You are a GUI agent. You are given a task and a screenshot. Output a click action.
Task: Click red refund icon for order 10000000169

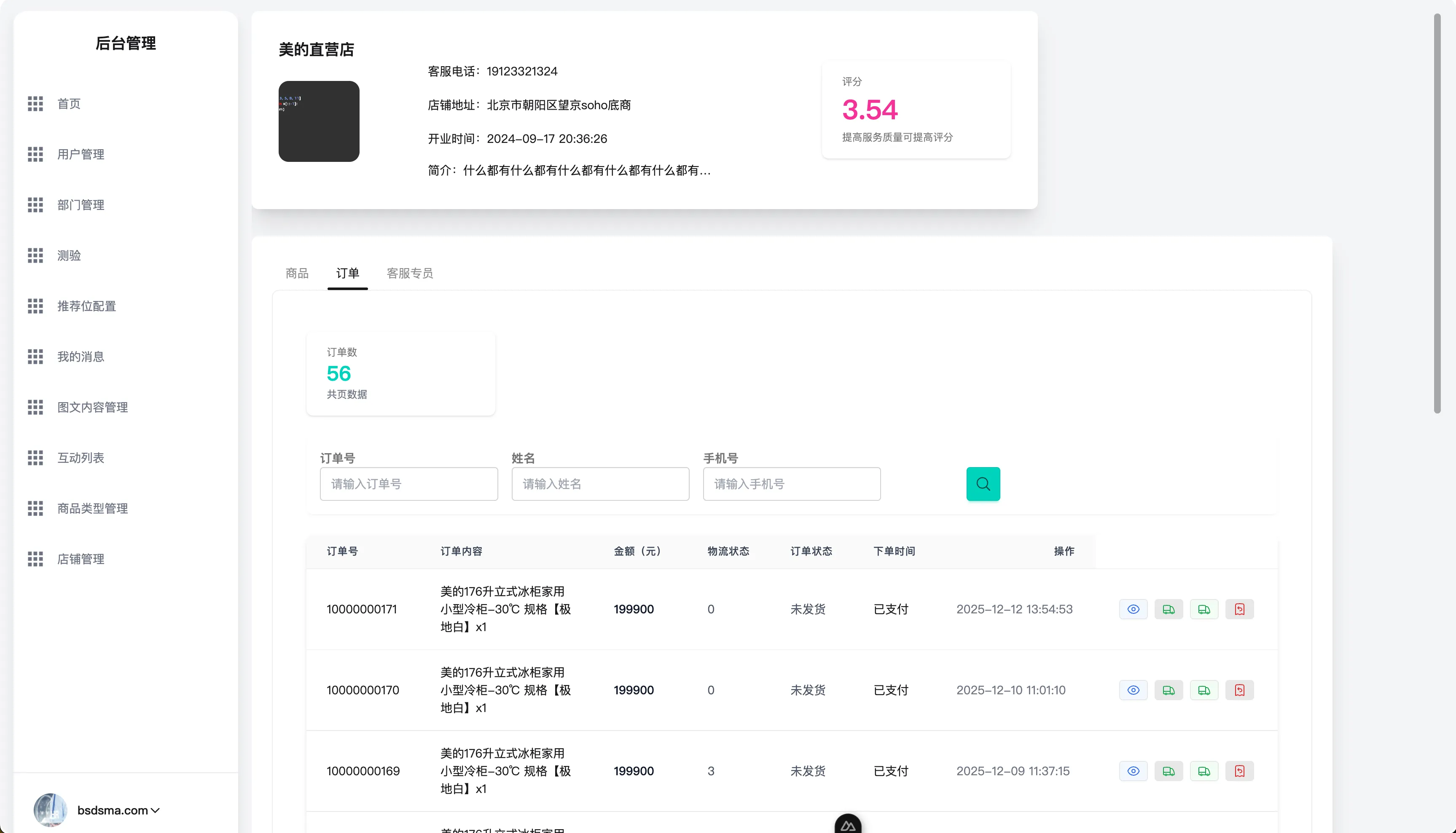point(1239,771)
